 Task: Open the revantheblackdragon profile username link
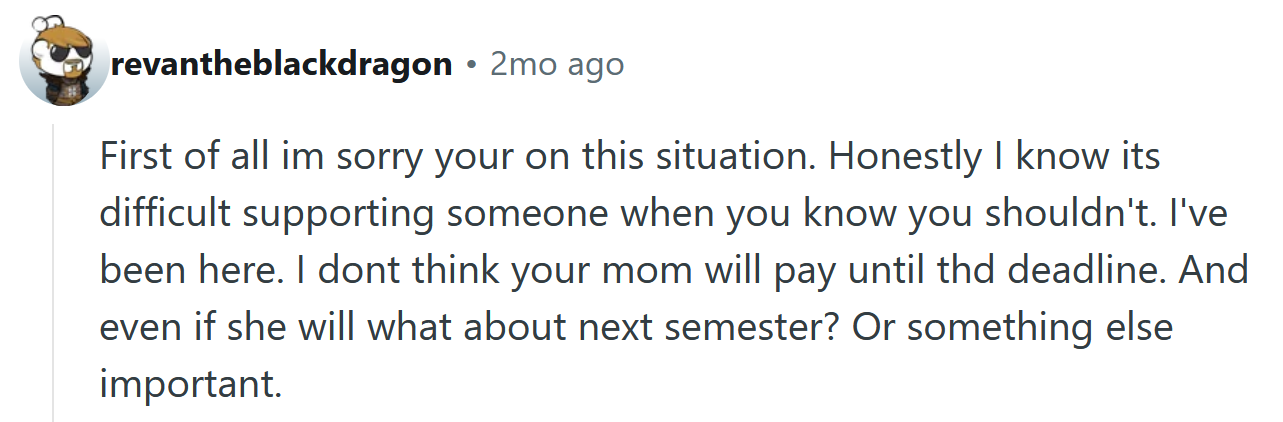click(283, 65)
